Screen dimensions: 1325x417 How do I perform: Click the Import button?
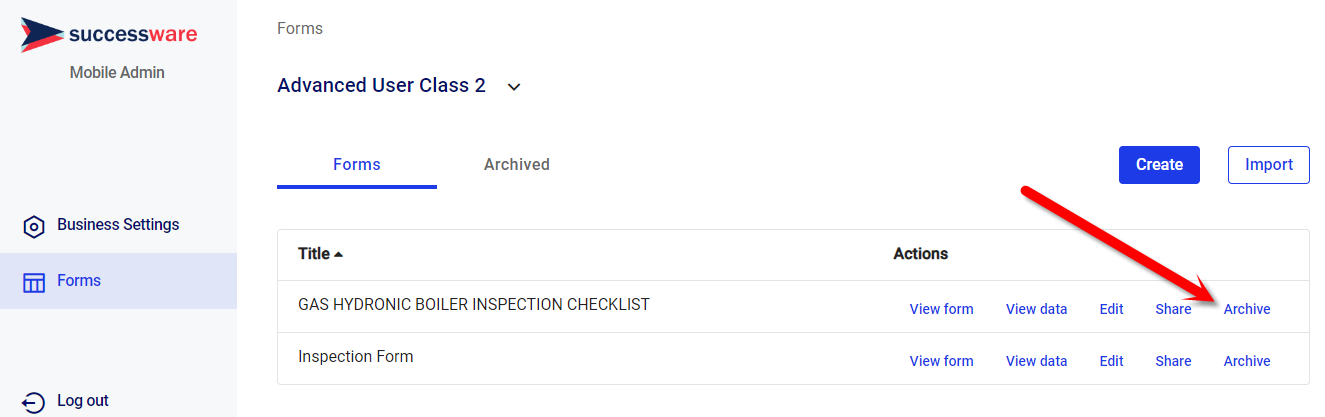click(1268, 164)
